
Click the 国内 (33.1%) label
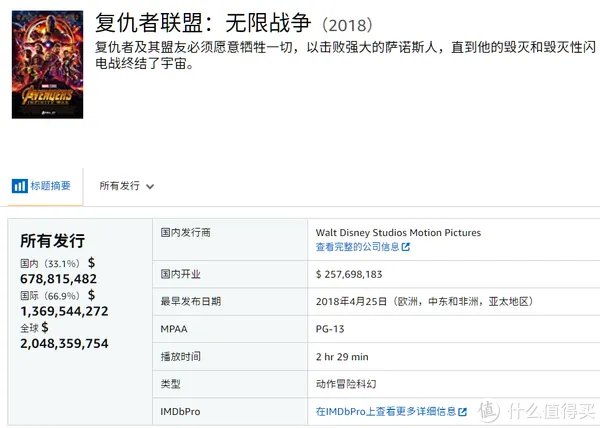point(50,264)
